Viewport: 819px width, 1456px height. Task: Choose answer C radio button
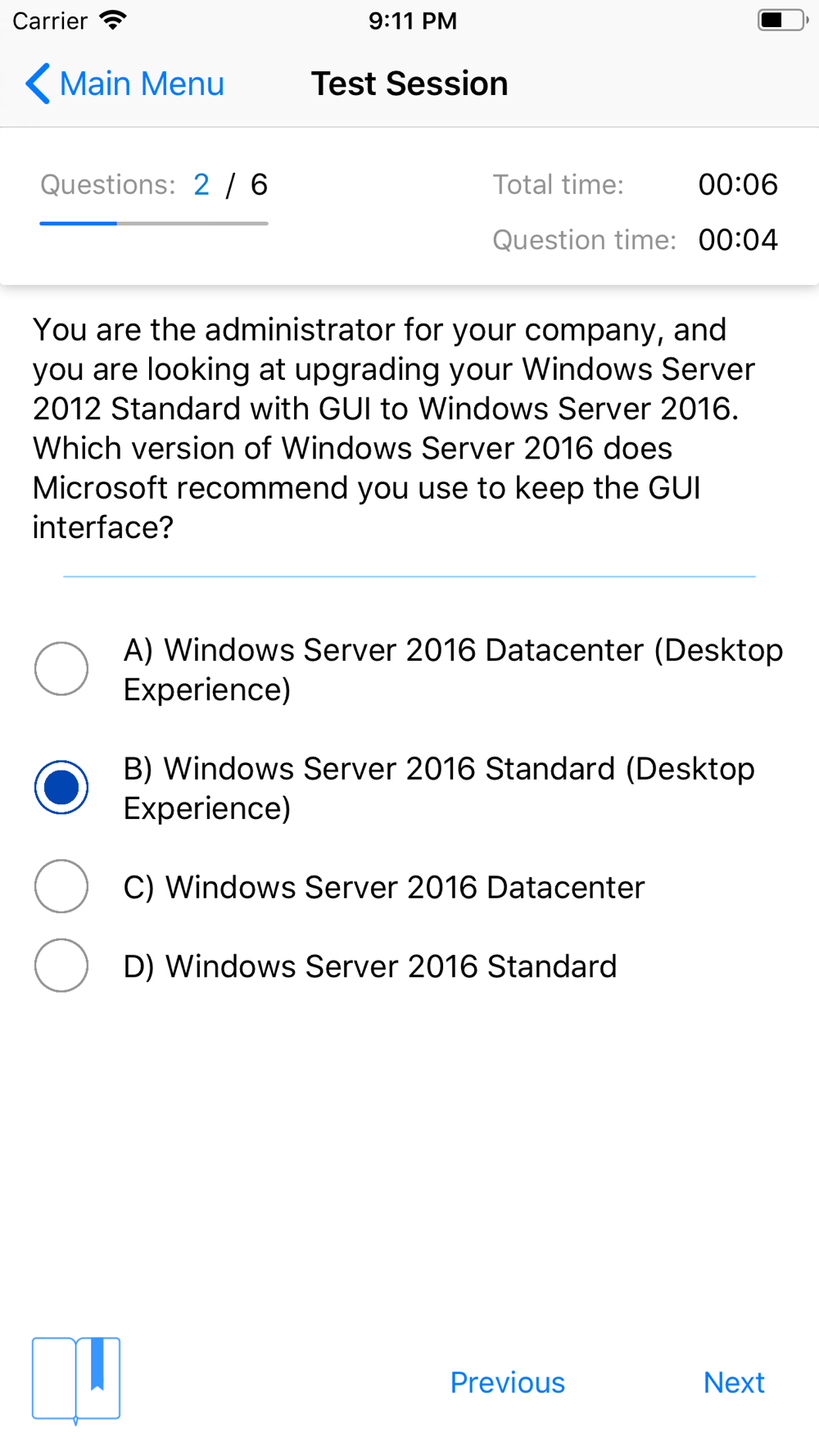[61, 886]
